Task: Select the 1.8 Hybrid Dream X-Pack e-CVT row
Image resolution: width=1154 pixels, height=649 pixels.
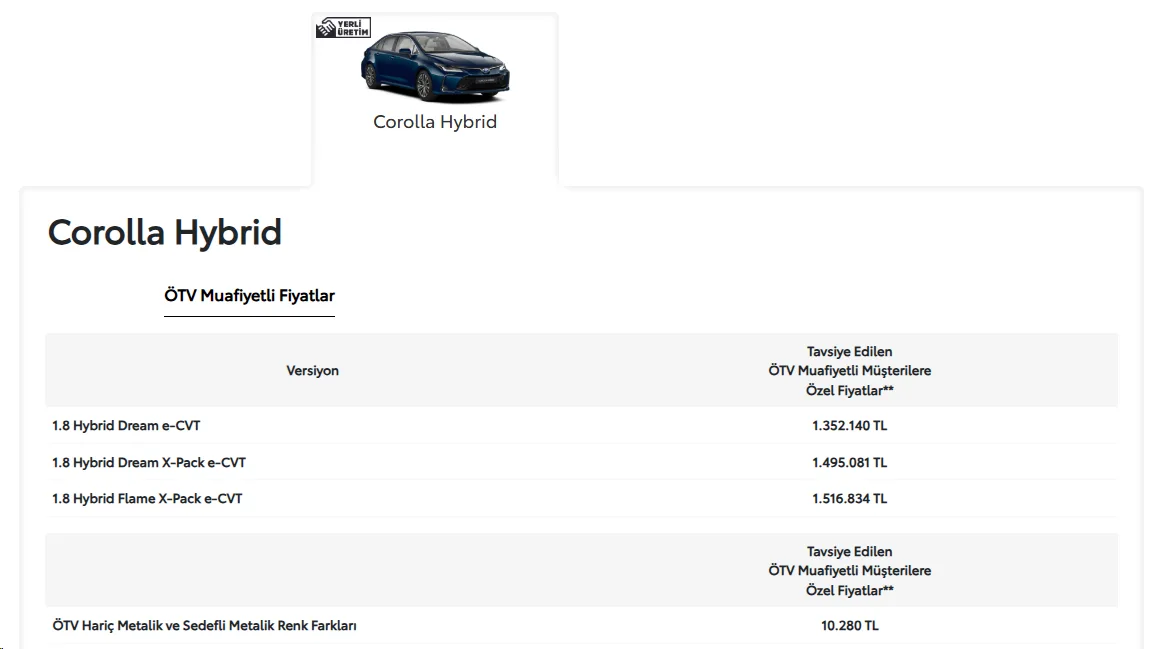Action: pos(581,462)
